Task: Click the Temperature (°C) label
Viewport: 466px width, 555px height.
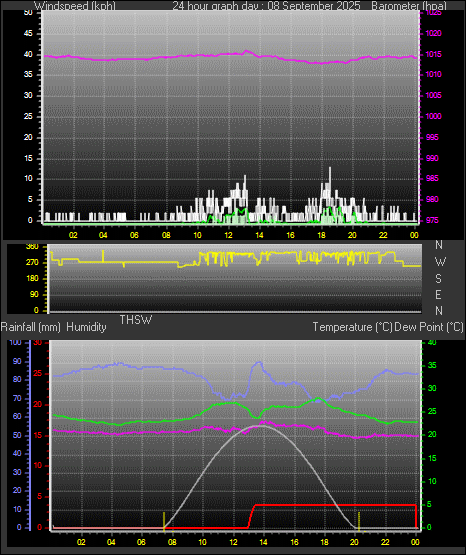Action: pos(352,327)
